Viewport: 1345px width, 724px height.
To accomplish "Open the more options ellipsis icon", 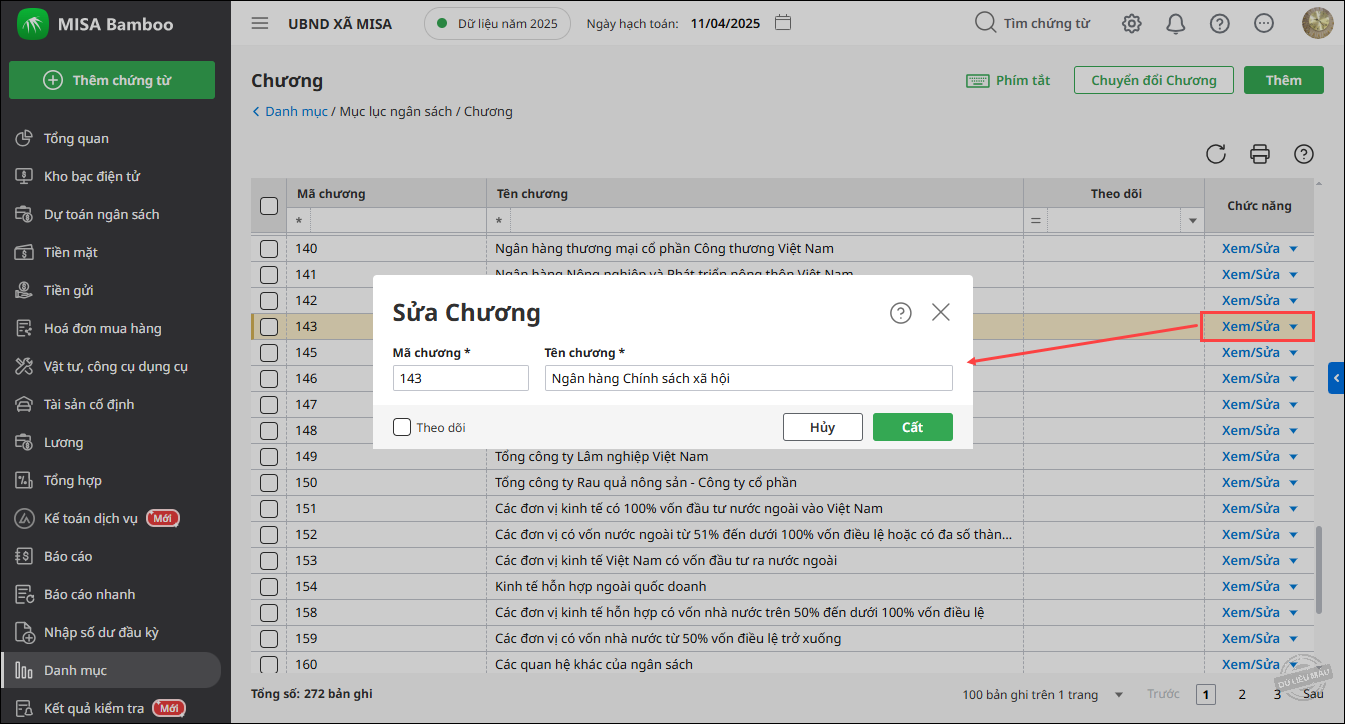I will tap(1264, 23).
